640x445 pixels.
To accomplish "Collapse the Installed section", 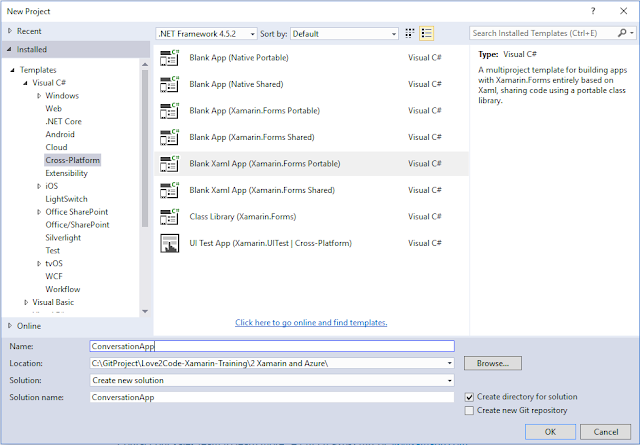I will coord(9,49).
